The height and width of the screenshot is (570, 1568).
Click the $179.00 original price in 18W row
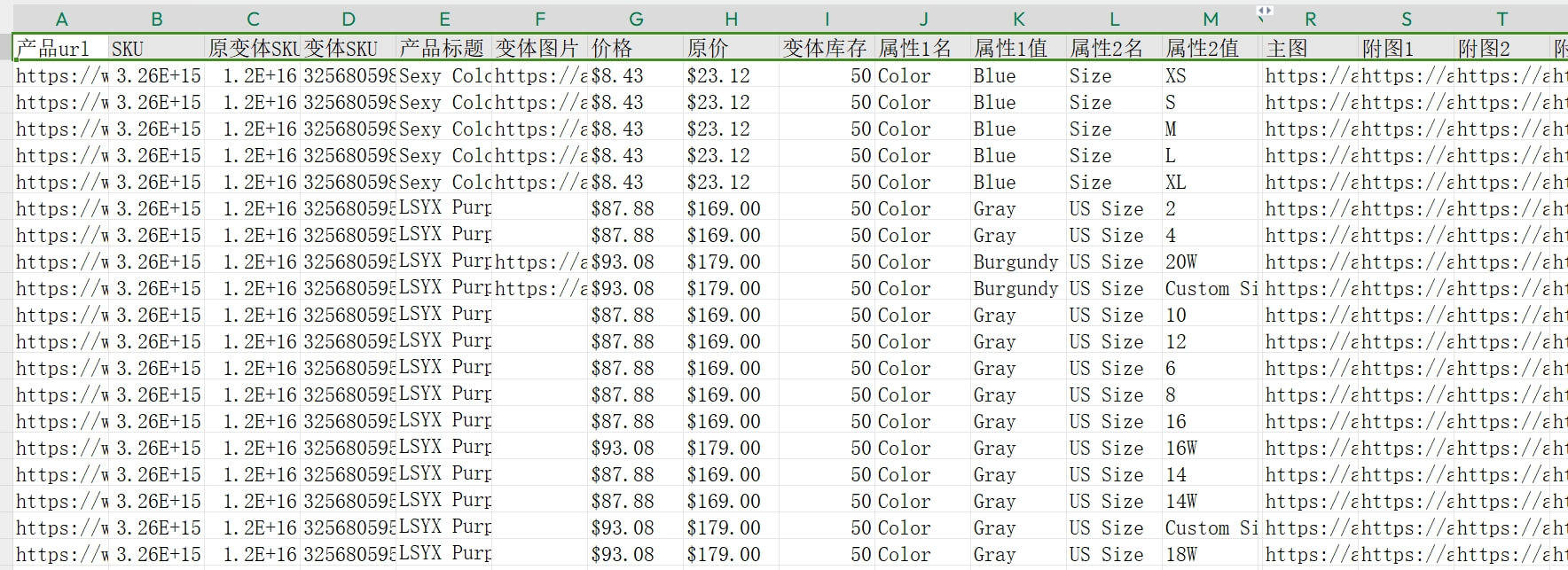point(732,554)
